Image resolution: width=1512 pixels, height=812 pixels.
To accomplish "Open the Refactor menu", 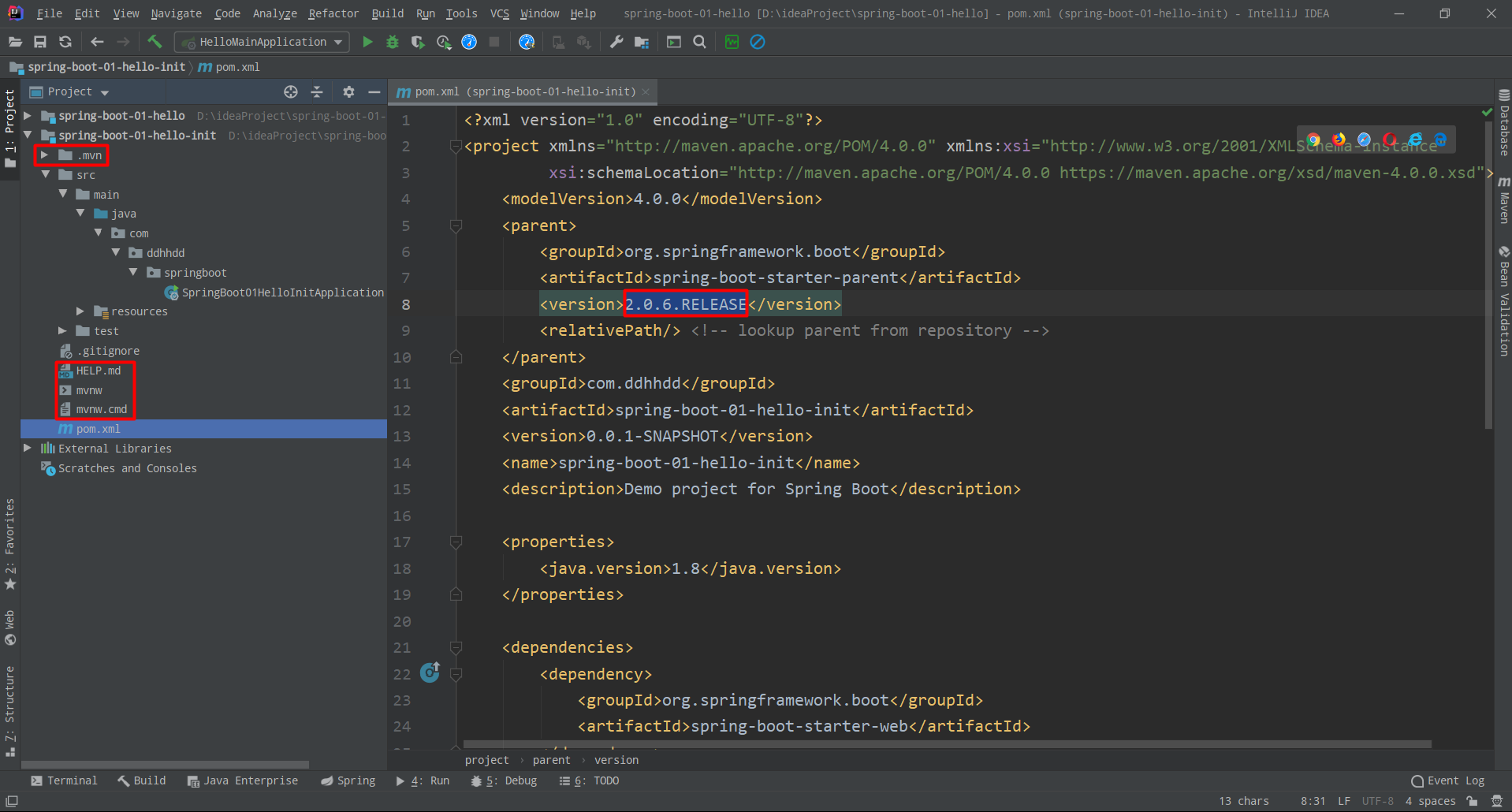I will tap(333, 13).
